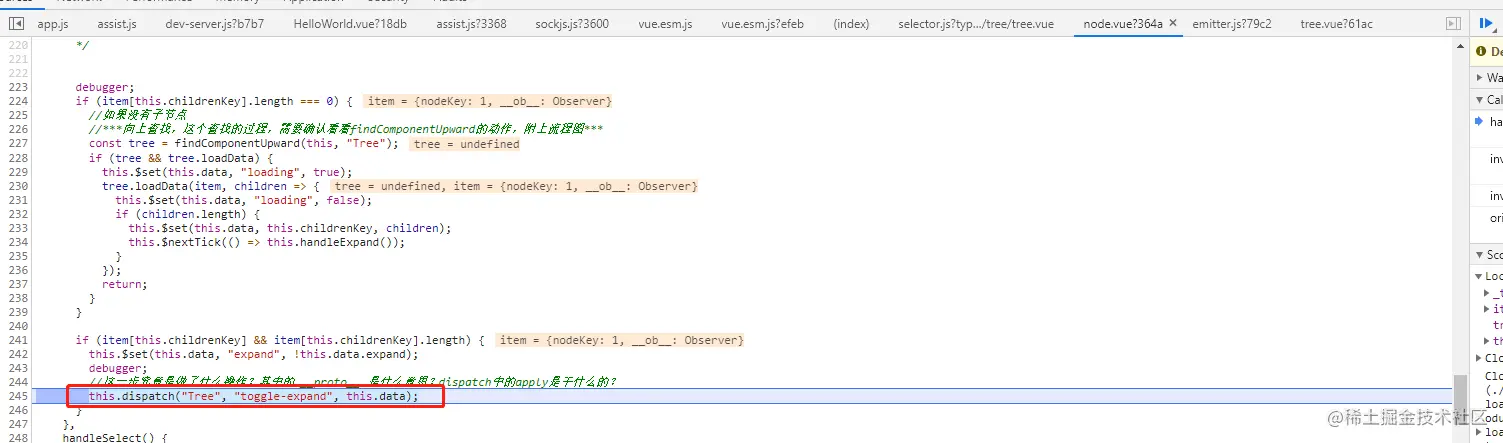Open the leftmost assist.js tab
The height and width of the screenshot is (443, 1503).
116,23
